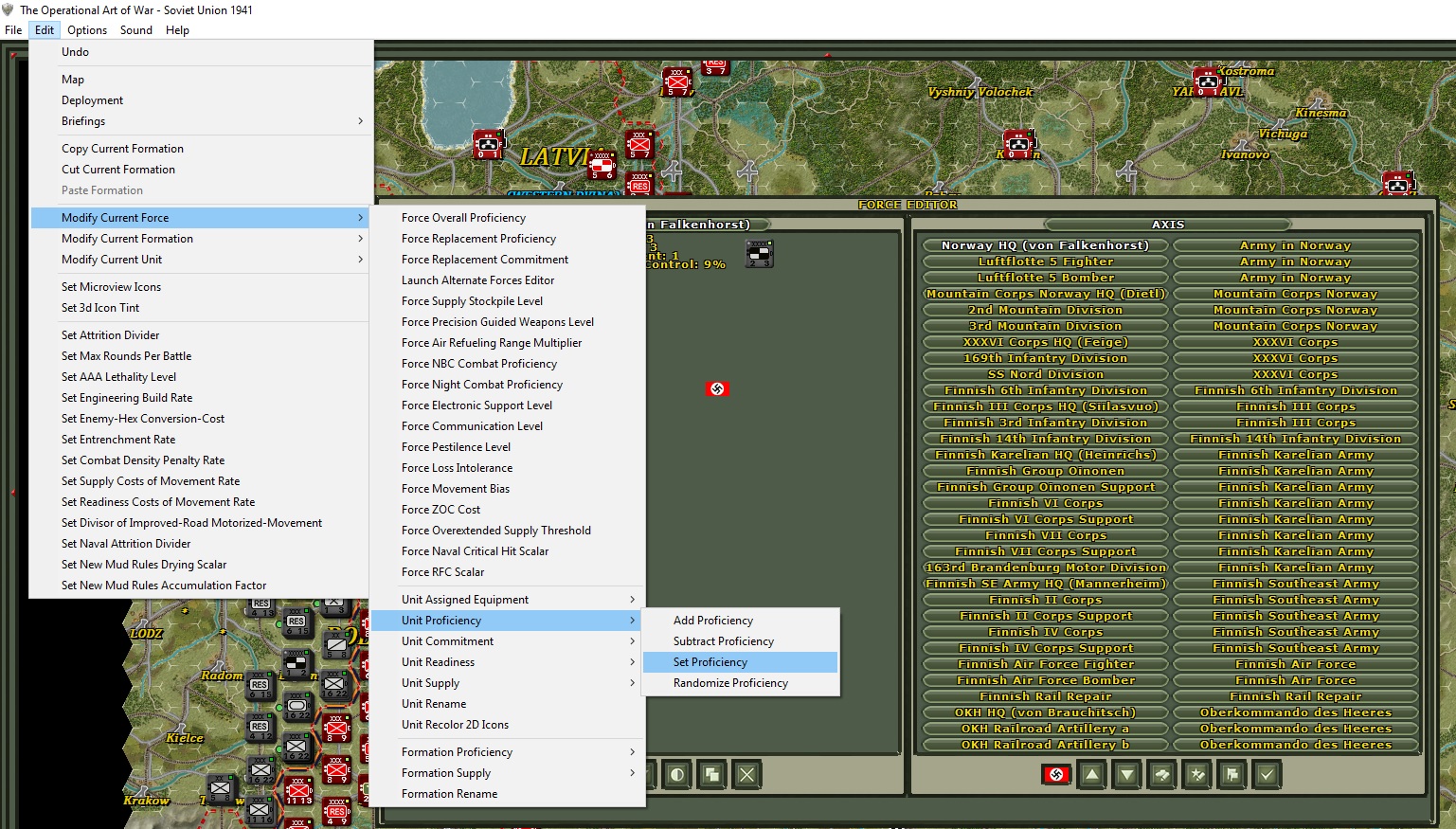Choose Randomize Proficiency
Image resolution: width=1456 pixels, height=829 pixels.
[x=740, y=683]
